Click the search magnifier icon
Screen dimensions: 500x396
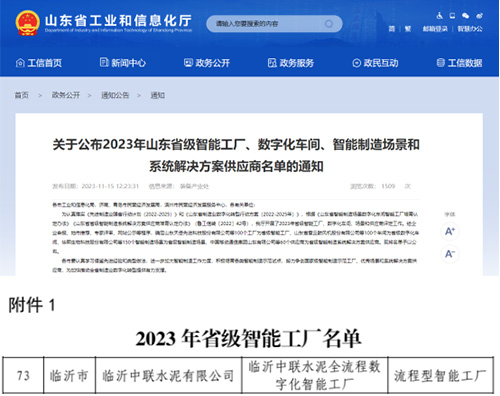point(329,24)
